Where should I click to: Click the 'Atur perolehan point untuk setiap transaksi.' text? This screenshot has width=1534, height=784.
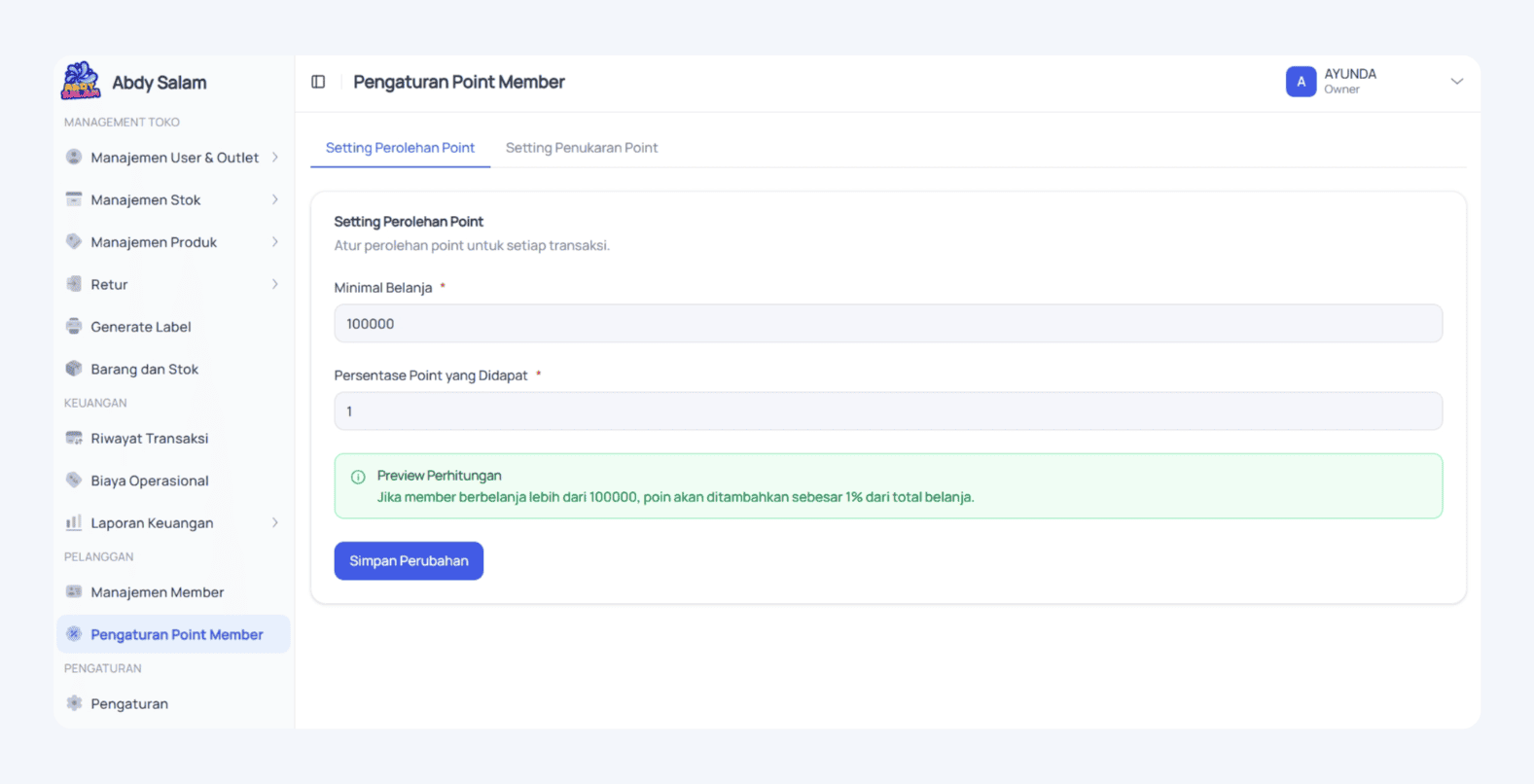point(472,245)
